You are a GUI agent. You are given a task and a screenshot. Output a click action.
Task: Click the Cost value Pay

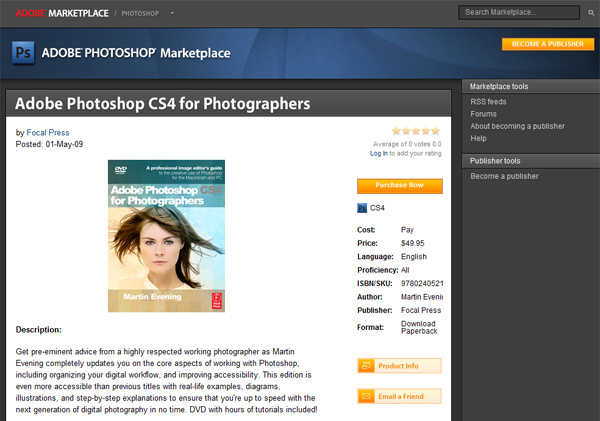coord(407,230)
